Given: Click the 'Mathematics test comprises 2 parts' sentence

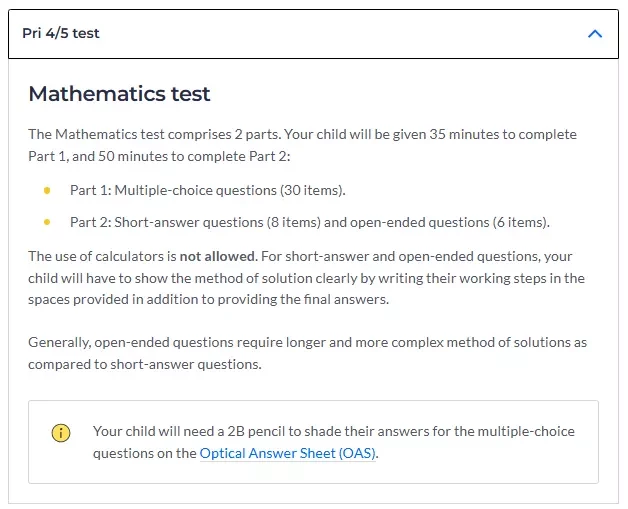Looking at the screenshot, I should (x=154, y=134).
